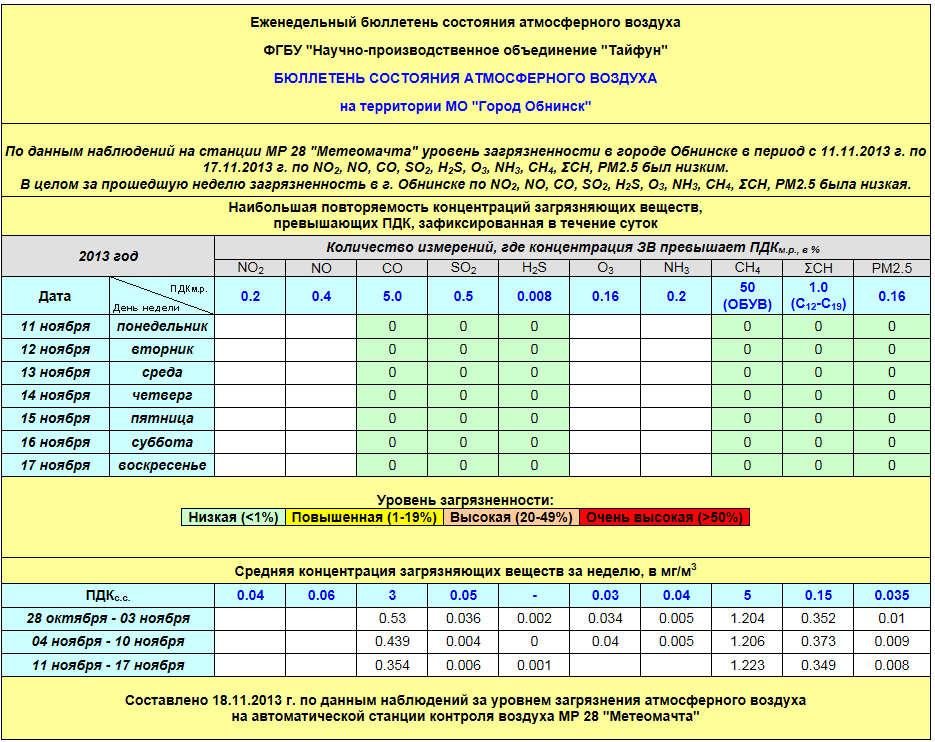Click the "50 (ОБУВ)" limit value for CH₄
This screenshot has height=742, width=935.
point(748,296)
